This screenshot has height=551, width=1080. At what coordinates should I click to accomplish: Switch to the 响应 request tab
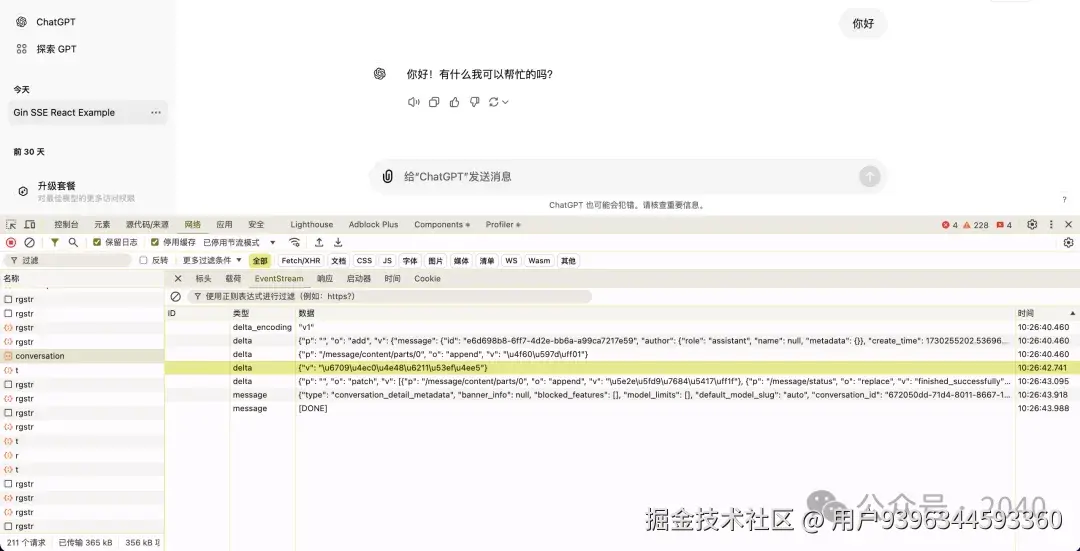[x=324, y=278]
